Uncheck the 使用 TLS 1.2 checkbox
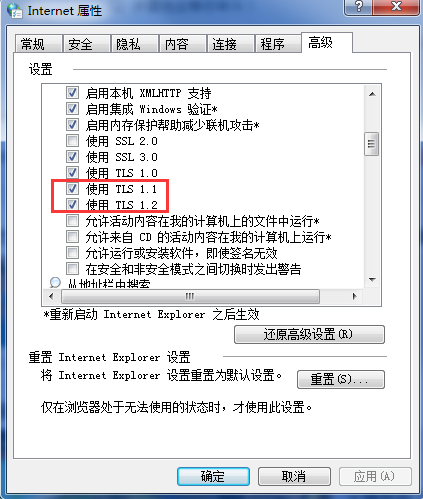 point(72,204)
